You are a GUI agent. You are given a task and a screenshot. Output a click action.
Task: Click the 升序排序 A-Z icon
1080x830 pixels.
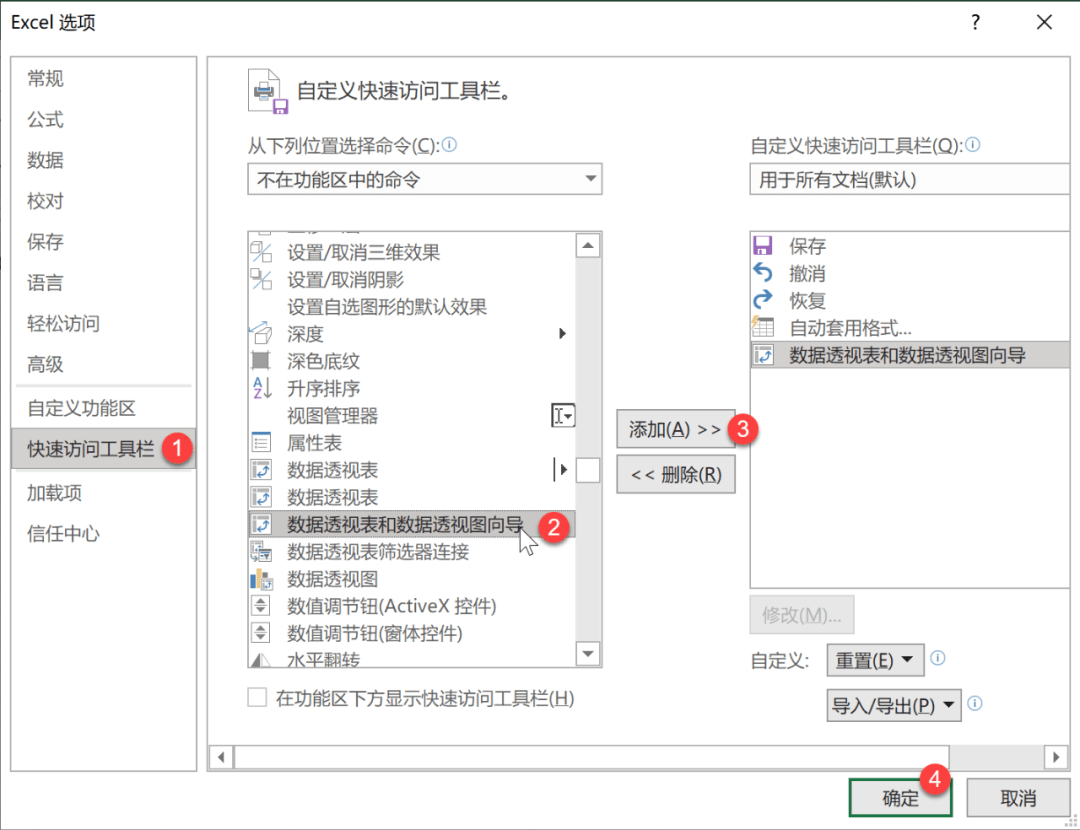(x=262, y=388)
